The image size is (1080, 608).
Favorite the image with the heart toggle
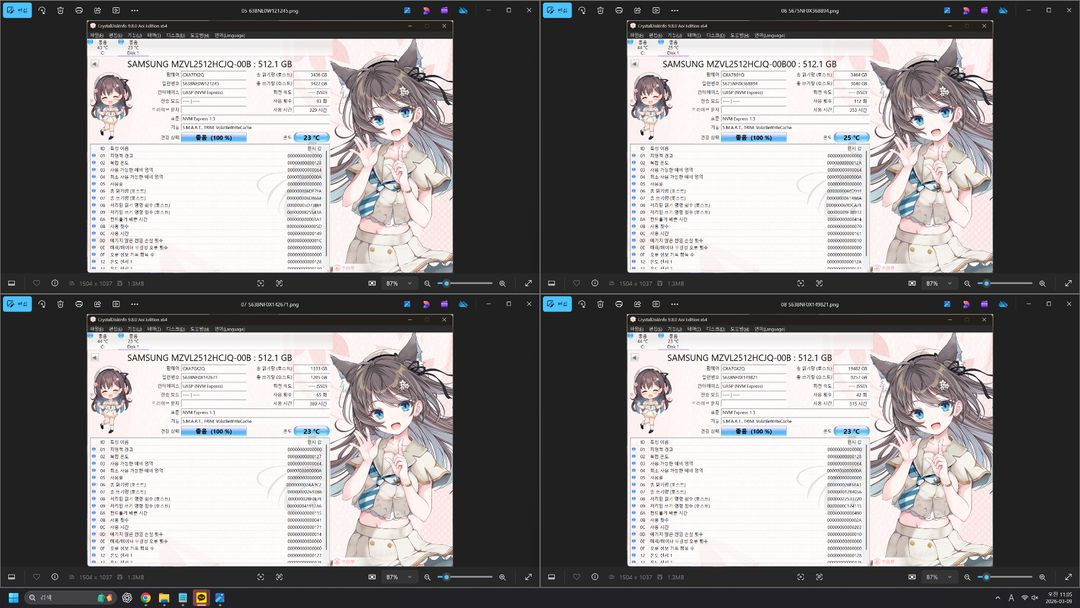click(x=37, y=283)
